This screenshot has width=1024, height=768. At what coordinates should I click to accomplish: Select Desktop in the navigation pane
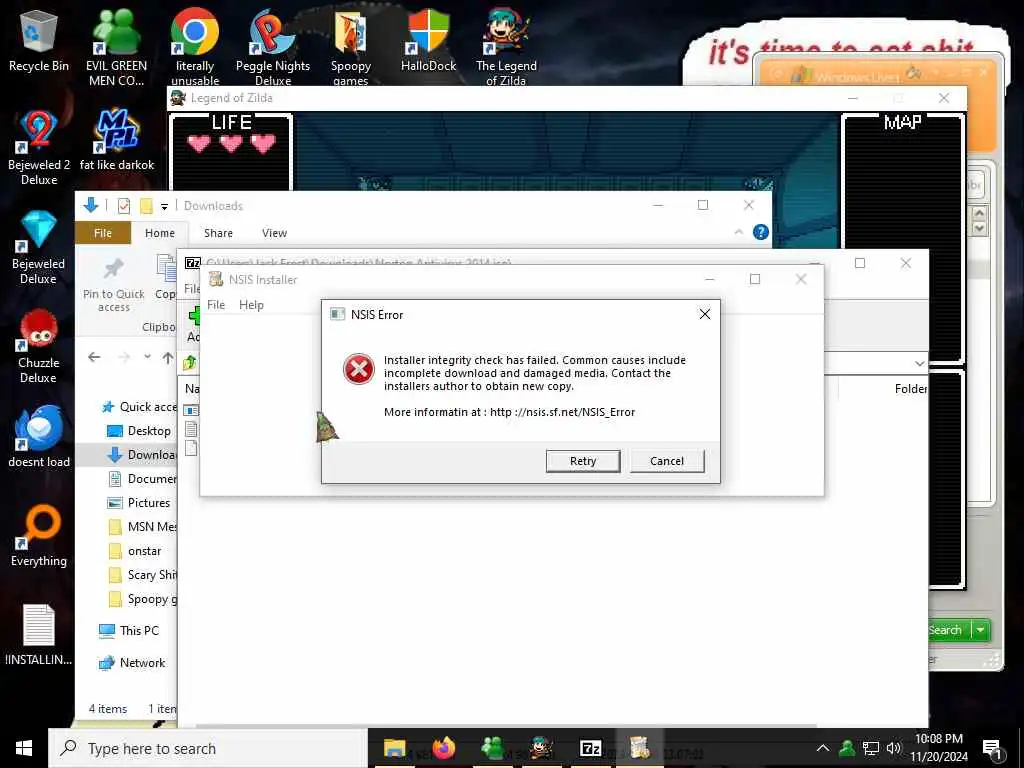tap(139, 431)
